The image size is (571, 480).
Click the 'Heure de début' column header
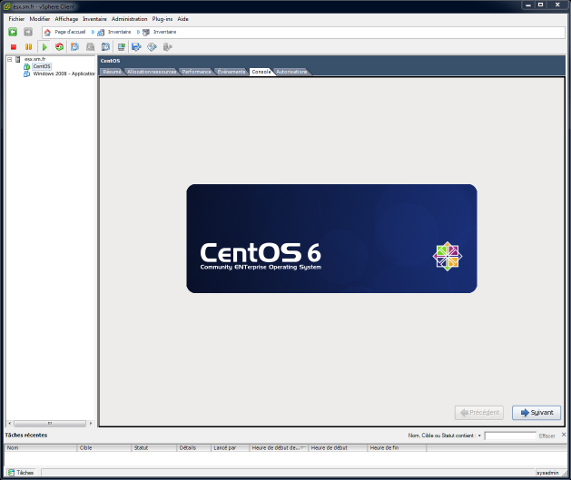[x=338, y=448]
